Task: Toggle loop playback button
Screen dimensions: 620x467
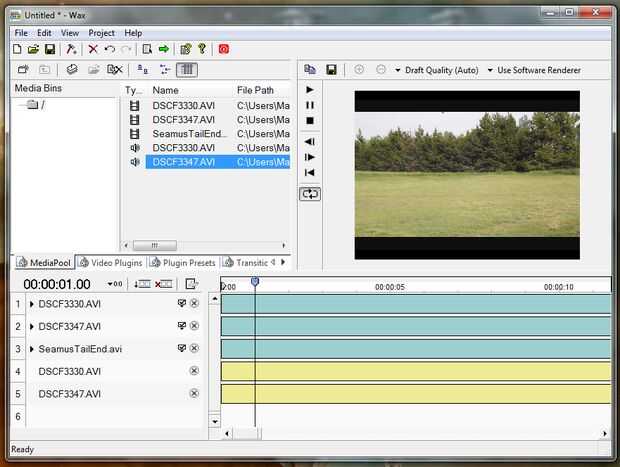Action: pyautogui.click(x=310, y=194)
